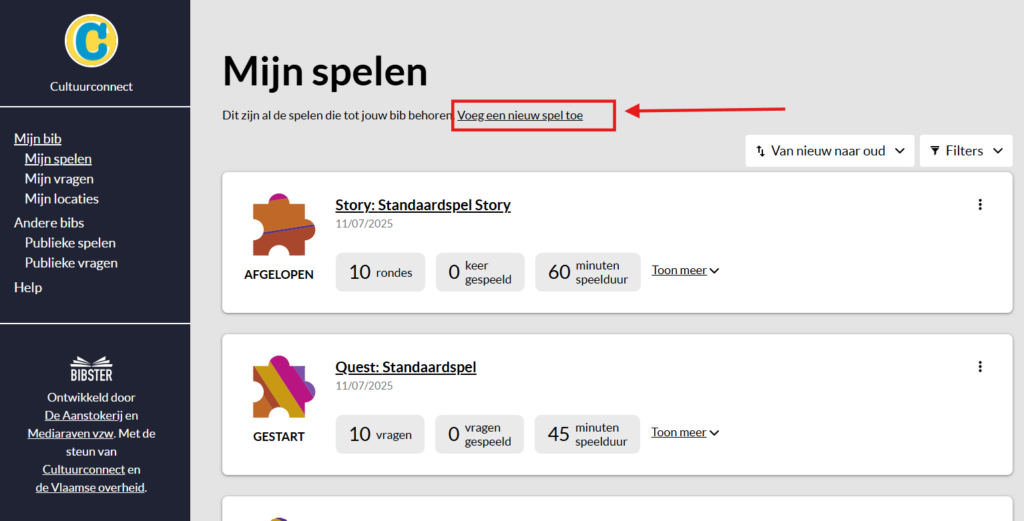Image resolution: width=1024 pixels, height=521 pixels.
Task: Open Publieke vragen in sidebar
Action: [71, 263]
